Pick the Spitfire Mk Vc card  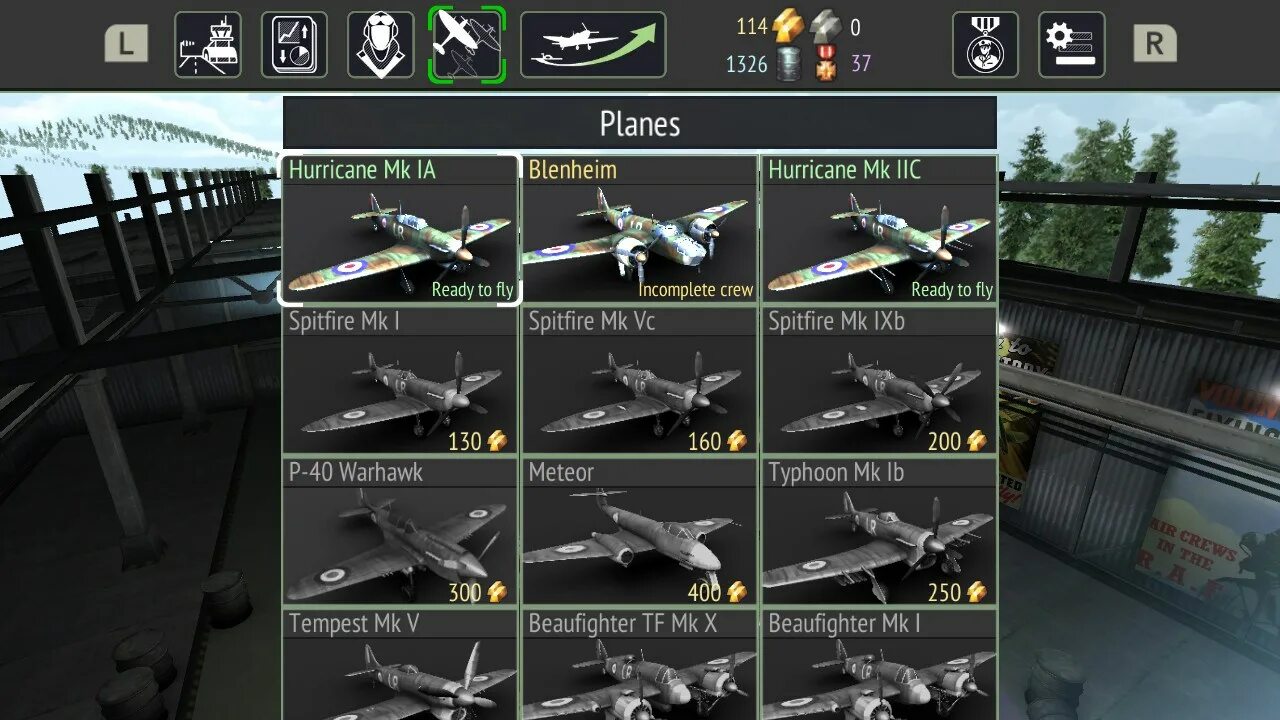(x=639, y=381)
